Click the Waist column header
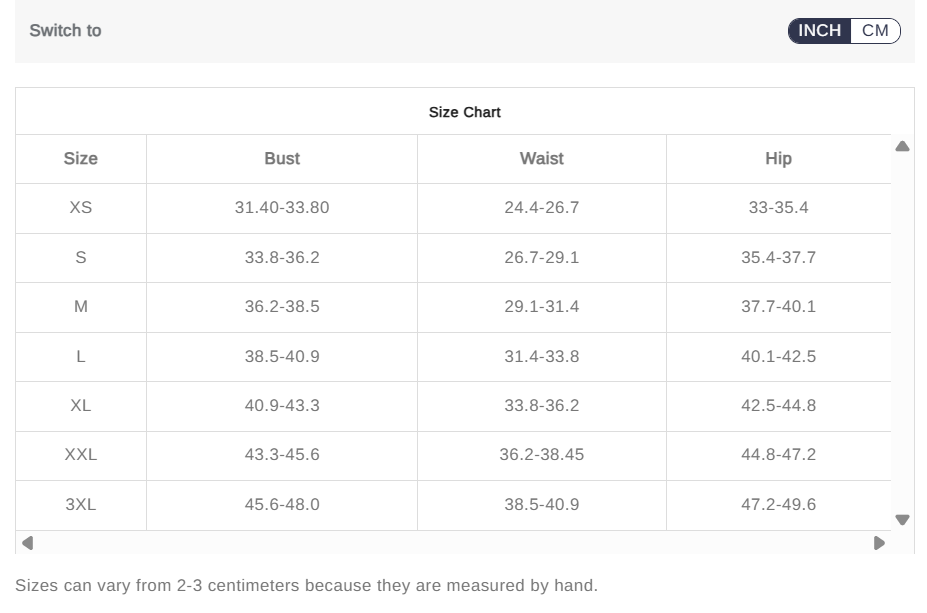The image size is (927, 613). coord(542,158)
